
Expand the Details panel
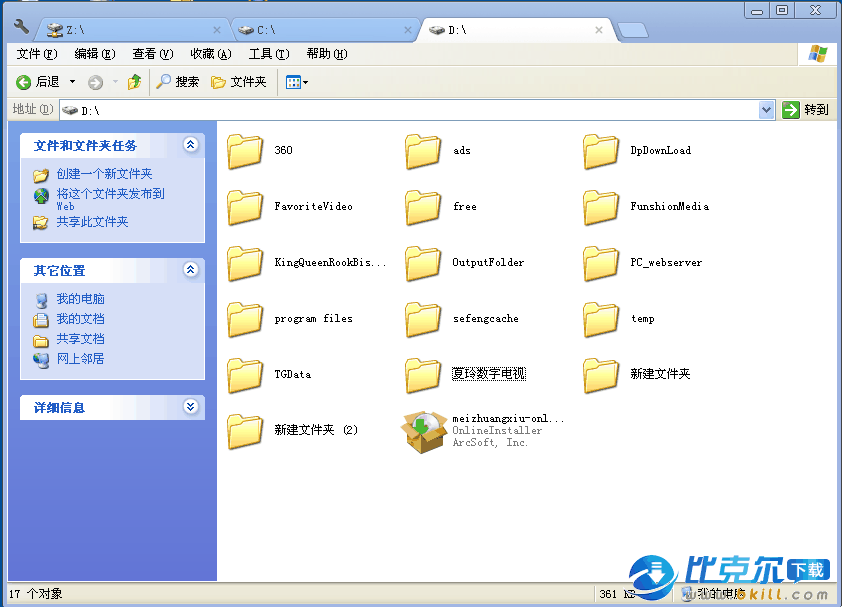pos(190,407)
